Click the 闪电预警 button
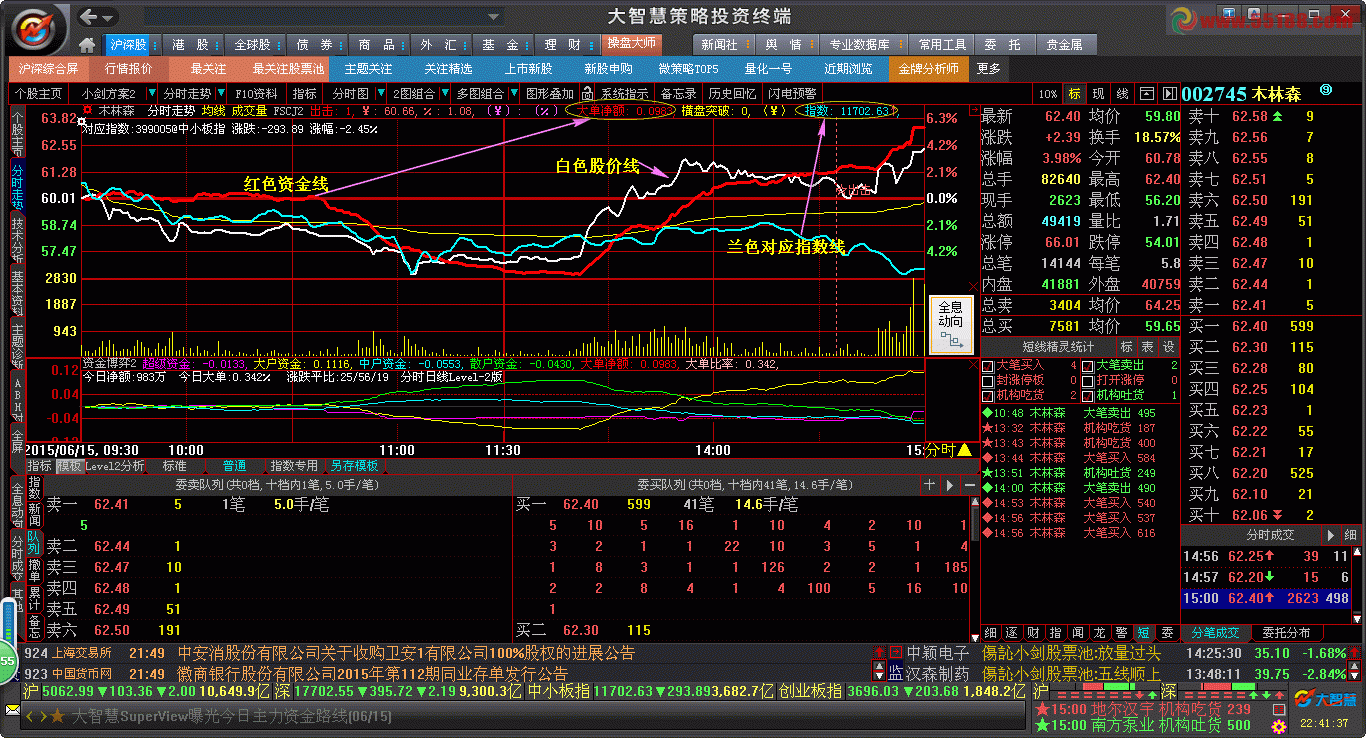 [x=792, y=93]
